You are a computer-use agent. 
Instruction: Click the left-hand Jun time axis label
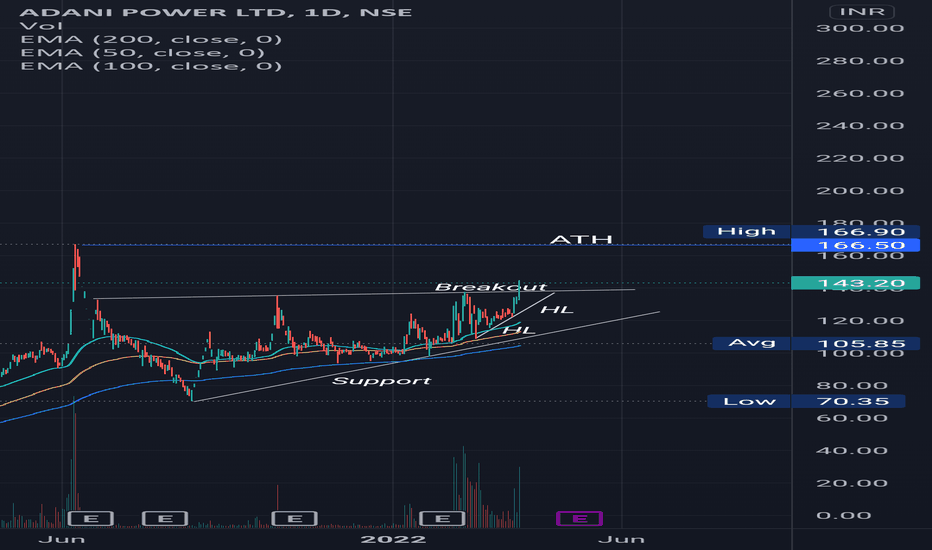[62, 539]
